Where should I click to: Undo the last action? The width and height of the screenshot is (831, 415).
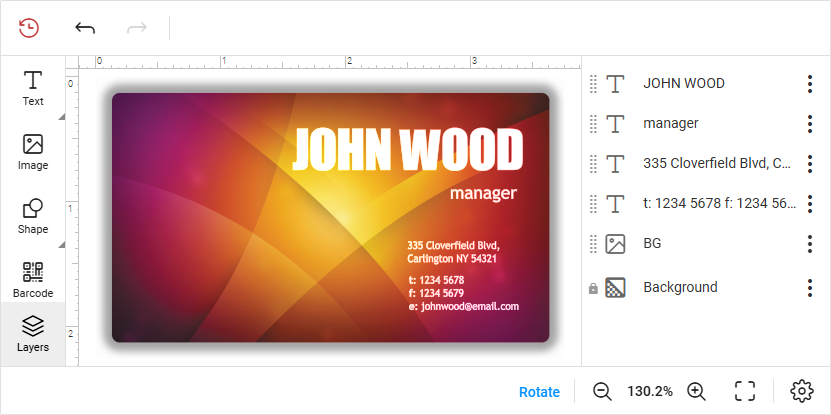click(85, 28)
